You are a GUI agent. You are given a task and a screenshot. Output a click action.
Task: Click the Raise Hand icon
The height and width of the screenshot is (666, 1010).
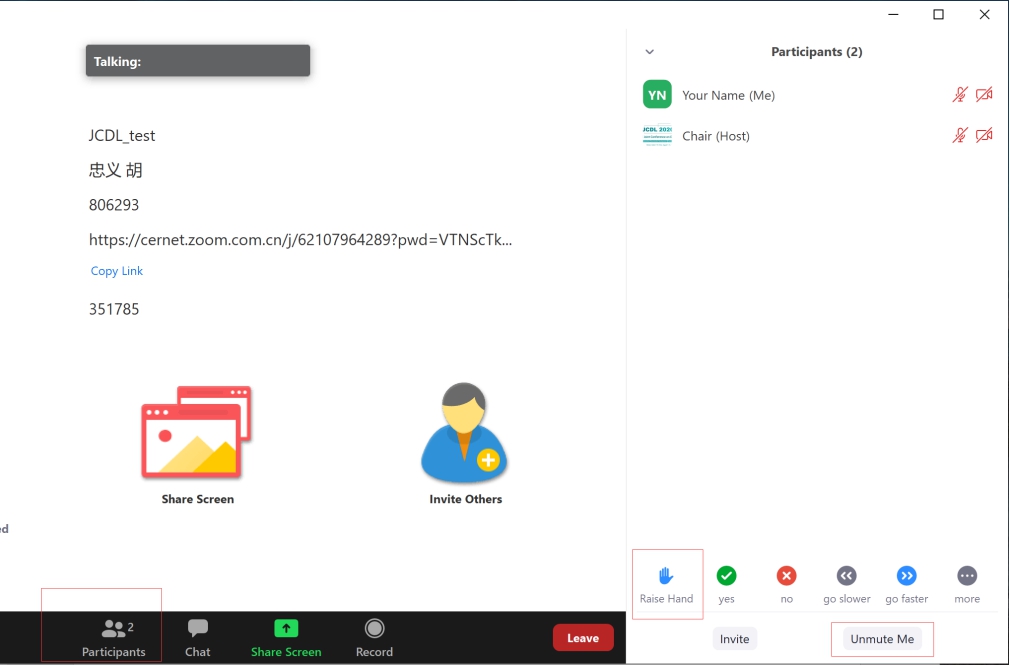click(666, 576)
